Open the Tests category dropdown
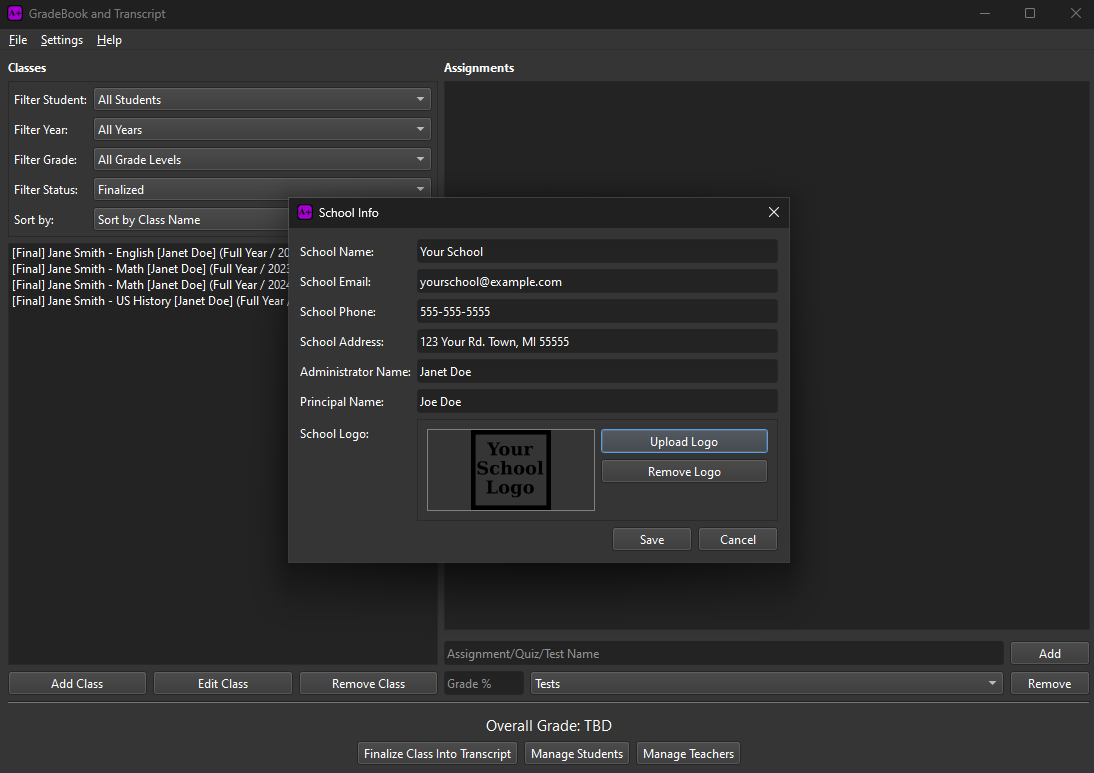 click(766, 684)
